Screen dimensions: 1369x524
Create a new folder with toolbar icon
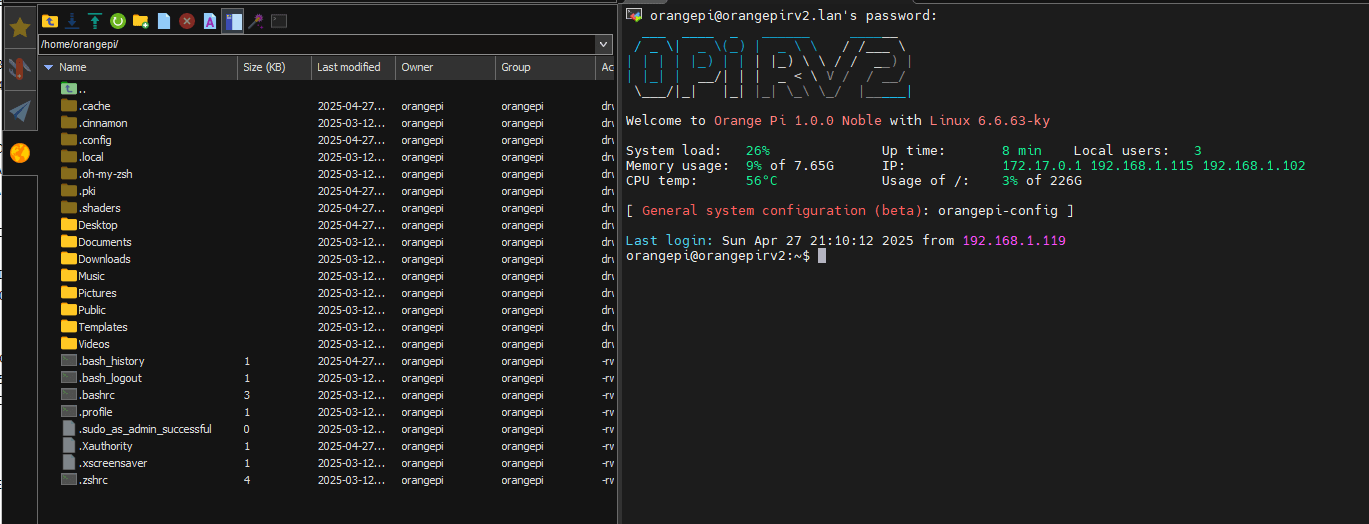coord(141,20)
